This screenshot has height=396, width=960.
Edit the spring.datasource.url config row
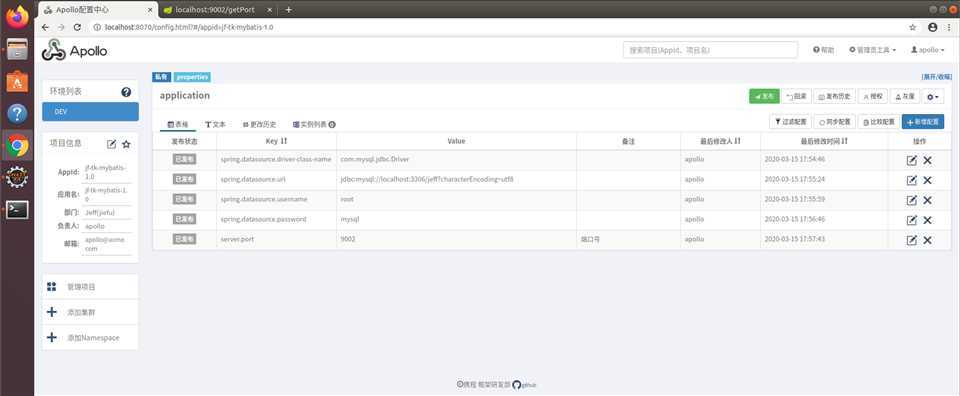point(911,180)
